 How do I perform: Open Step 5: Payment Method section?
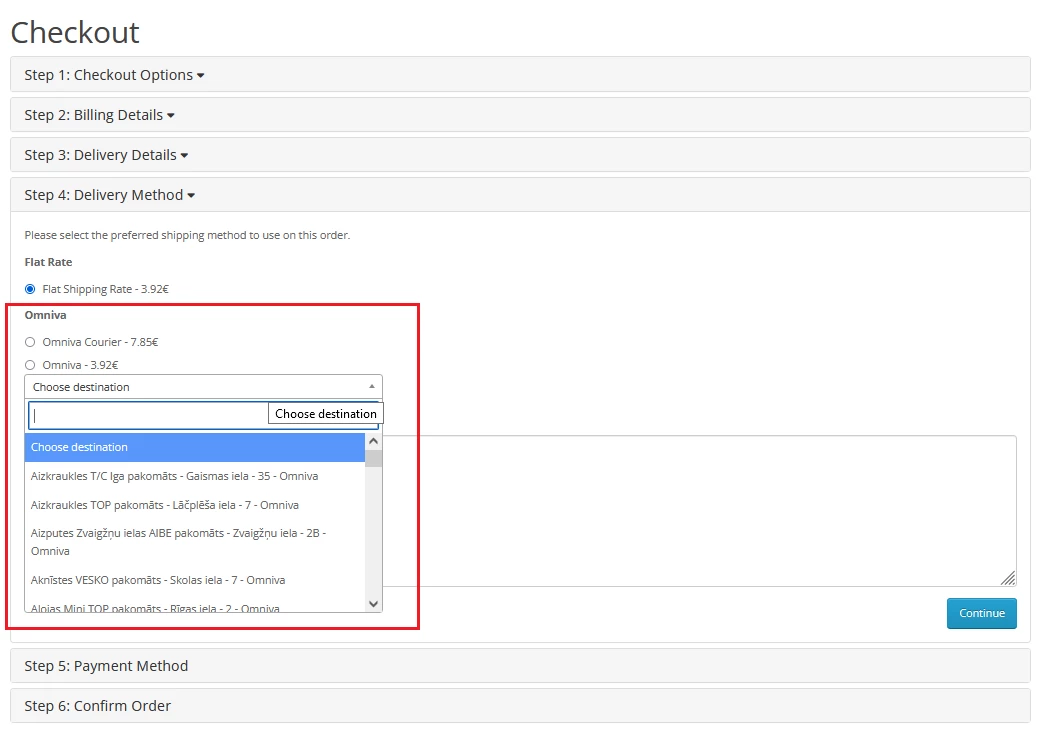pyautogui.click(x=106, y=666)
